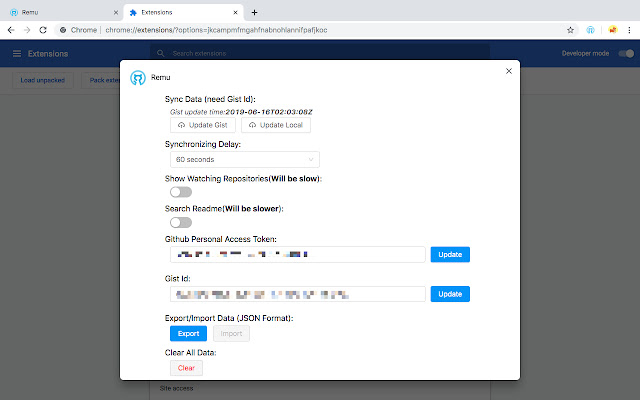This screenshot has width=640, height=400.
Task: Enable Search Readme switch
Action: click(x=181, y=222)
